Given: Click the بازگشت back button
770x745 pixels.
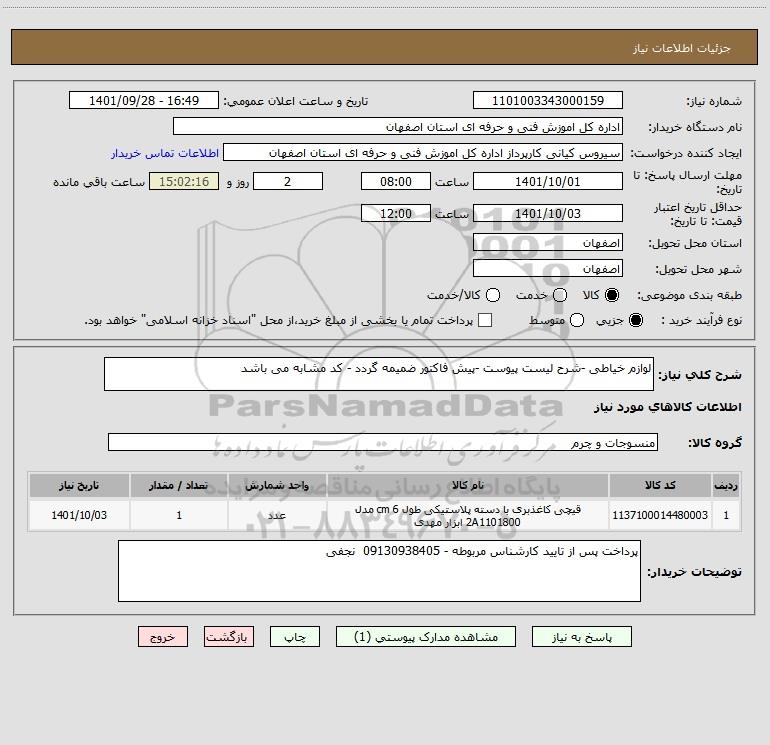Looking at the screenshot, I should point(229,637).
